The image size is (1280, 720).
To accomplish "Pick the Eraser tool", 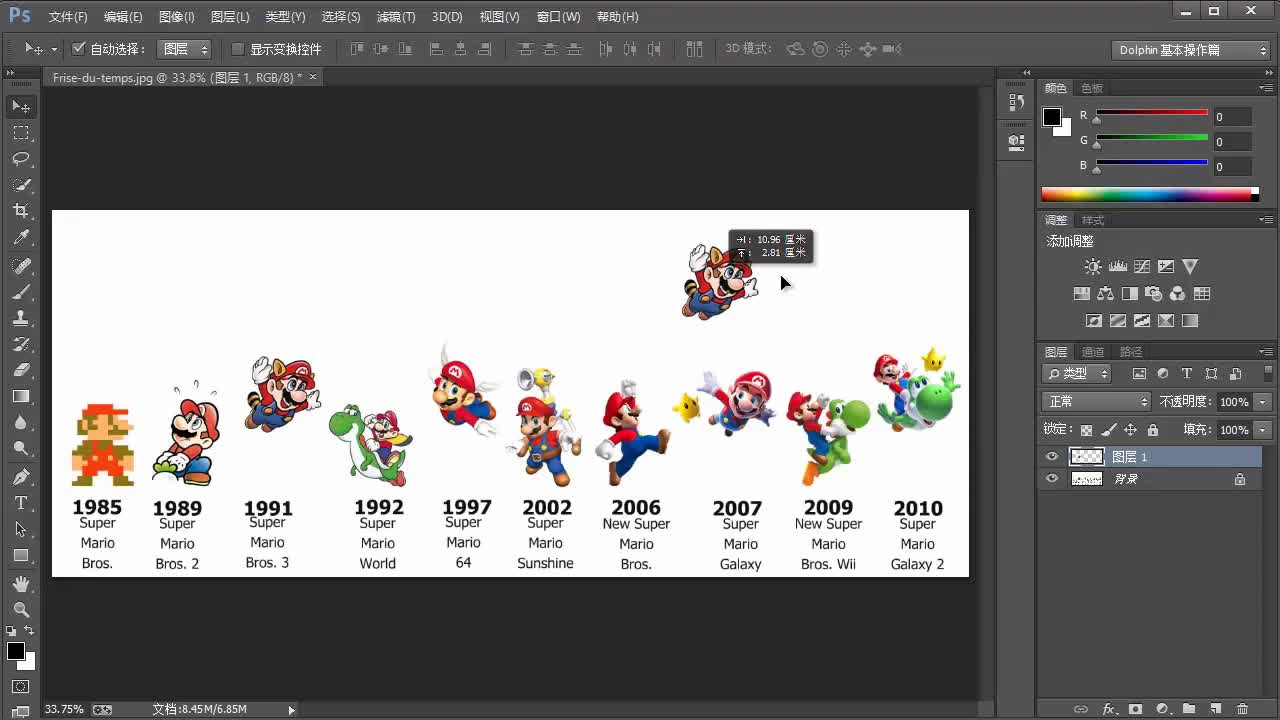I will [20, 370].
